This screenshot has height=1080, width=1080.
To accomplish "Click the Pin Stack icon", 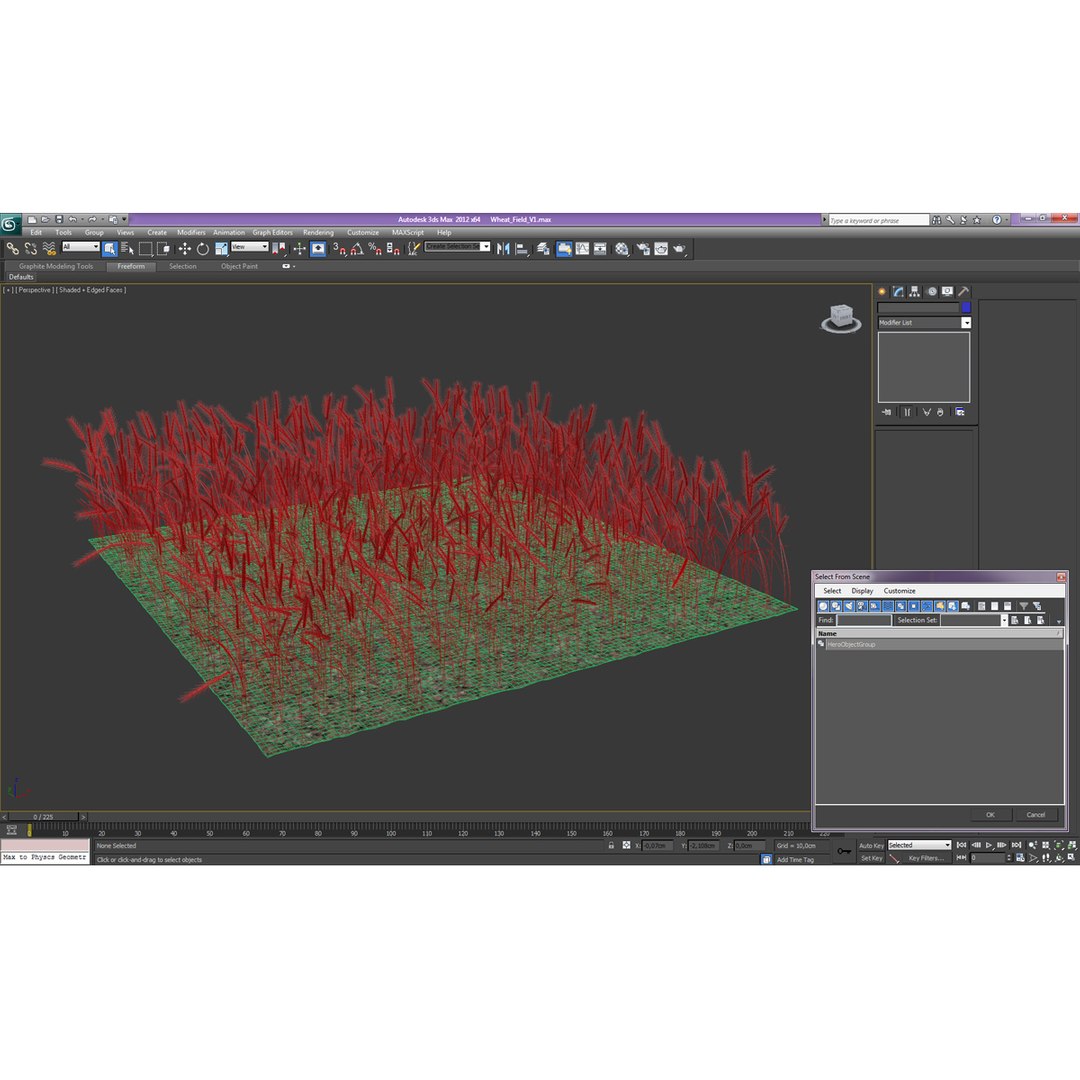I will click(x=886, y=412).
